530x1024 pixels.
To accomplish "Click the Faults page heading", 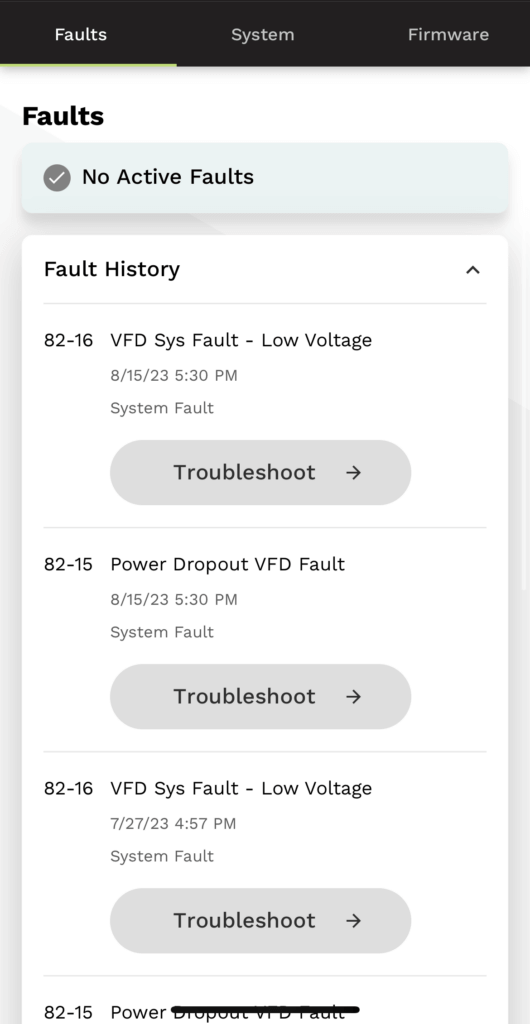I will point(63,116).
